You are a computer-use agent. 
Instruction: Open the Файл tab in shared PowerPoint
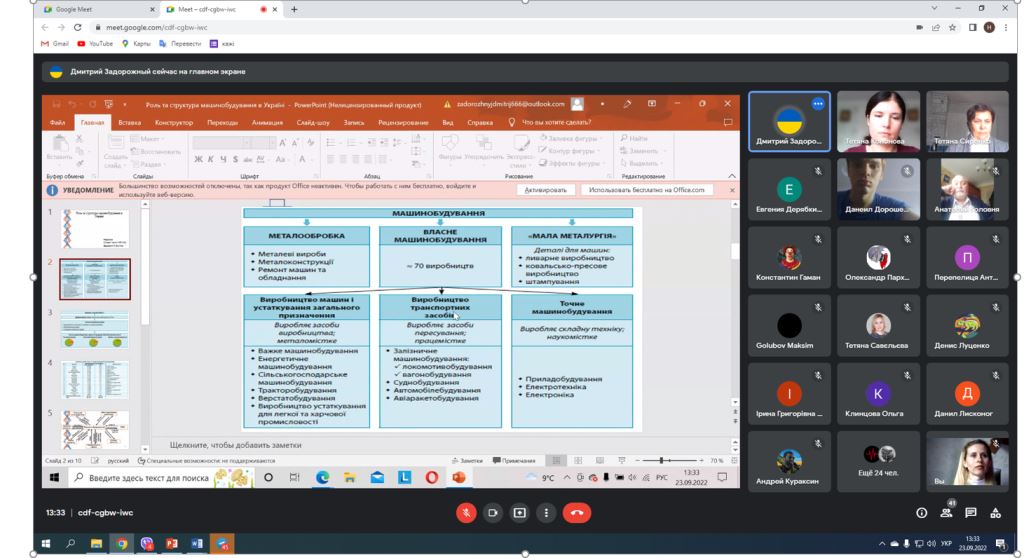tap(57, 122)
